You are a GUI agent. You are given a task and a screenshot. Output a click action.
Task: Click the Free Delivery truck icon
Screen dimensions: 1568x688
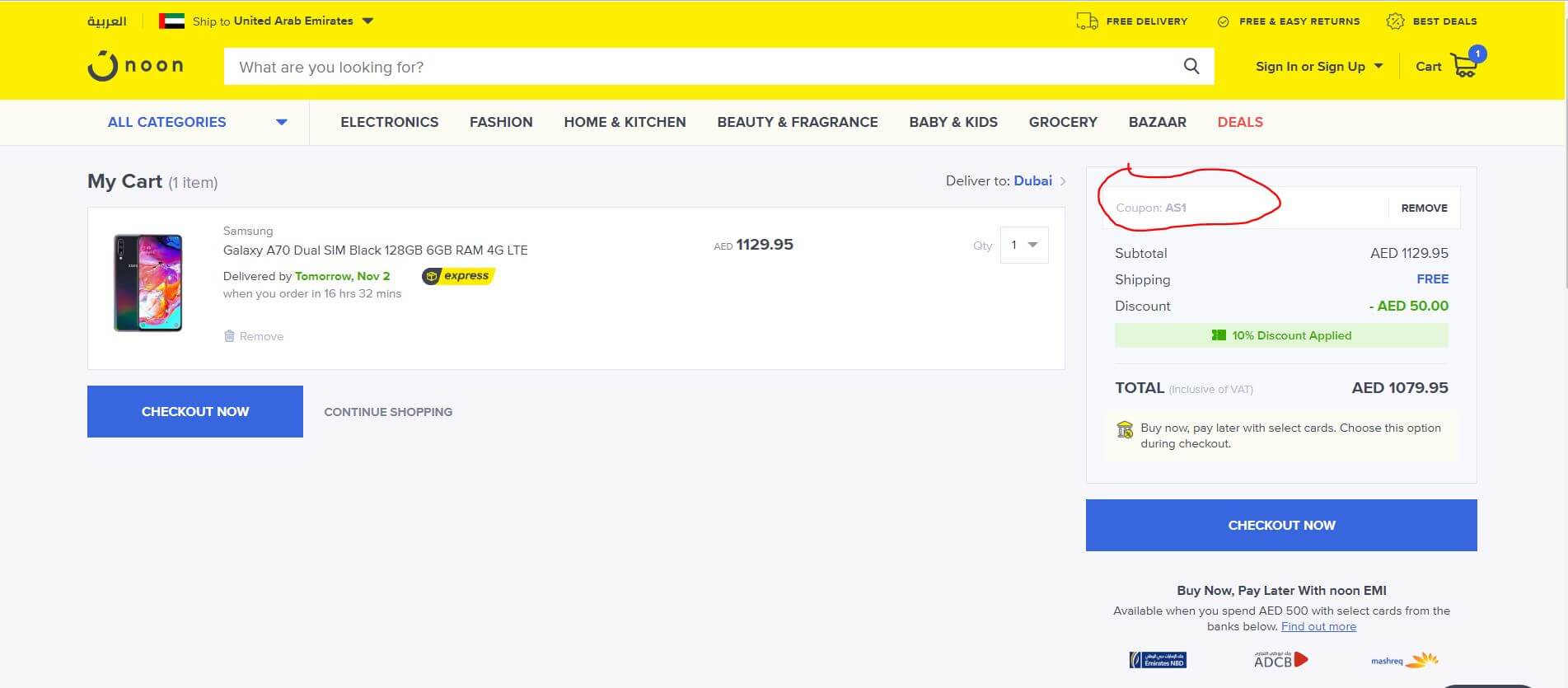(x=1087, y=21)
